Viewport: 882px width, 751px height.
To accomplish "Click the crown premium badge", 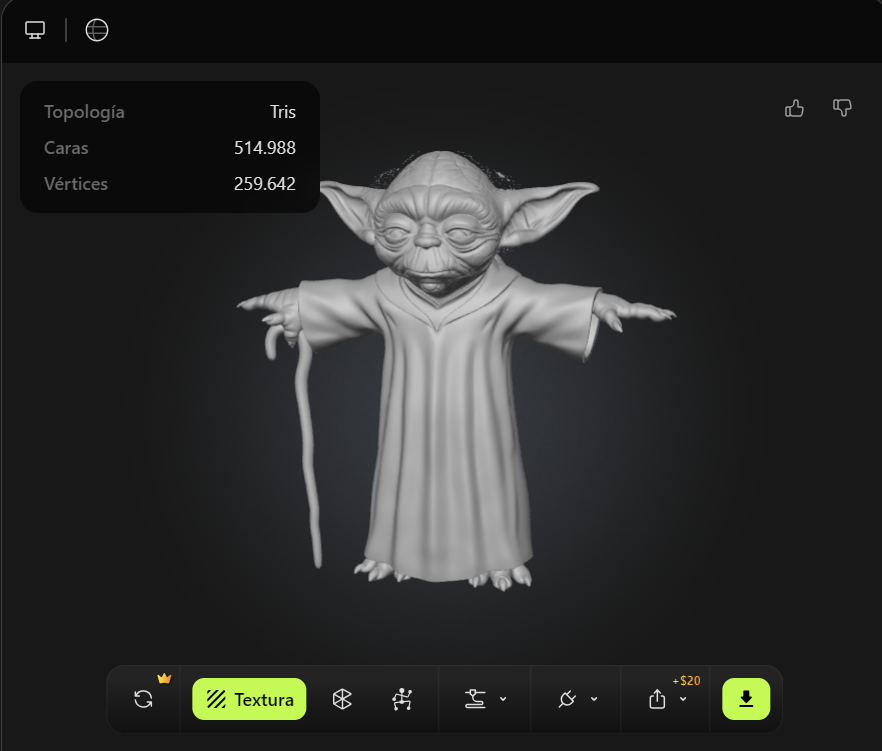I will click(164, 678).
